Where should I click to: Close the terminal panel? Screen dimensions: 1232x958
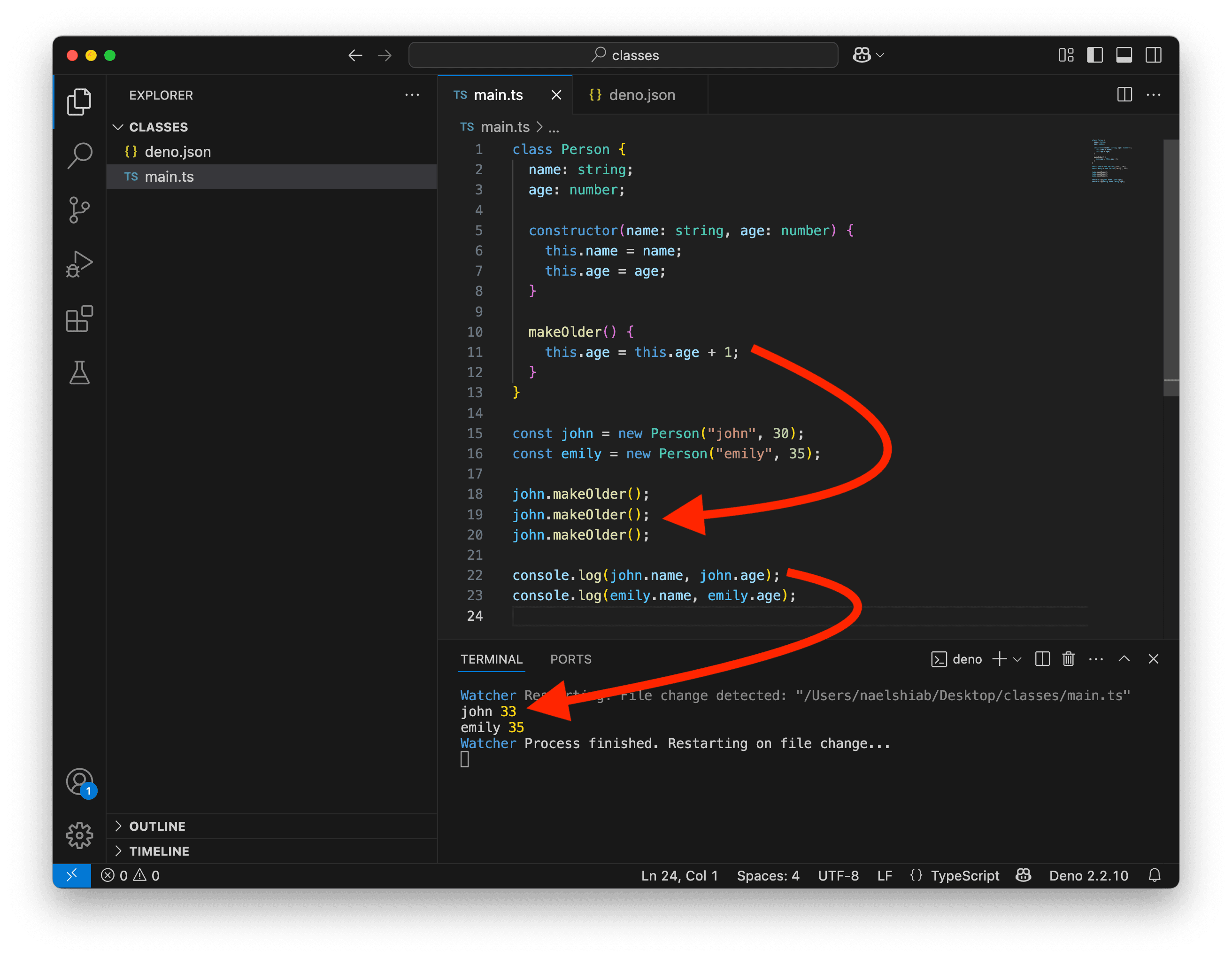1153,659
